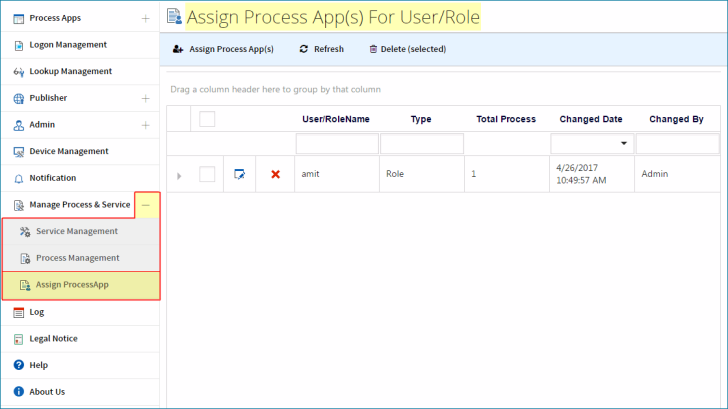The height and width of the screenshot is (409, 728).
Task: Click the Notification bell icon
Action: 19,179
